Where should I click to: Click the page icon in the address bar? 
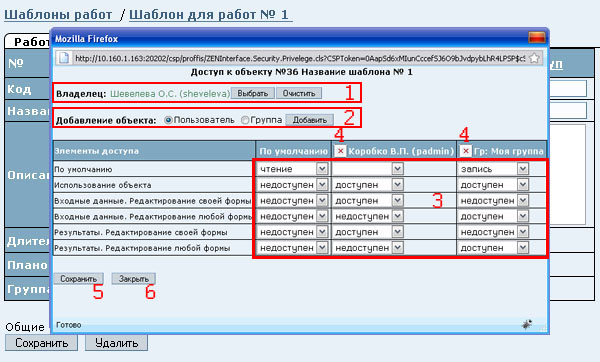click(63, 58)
